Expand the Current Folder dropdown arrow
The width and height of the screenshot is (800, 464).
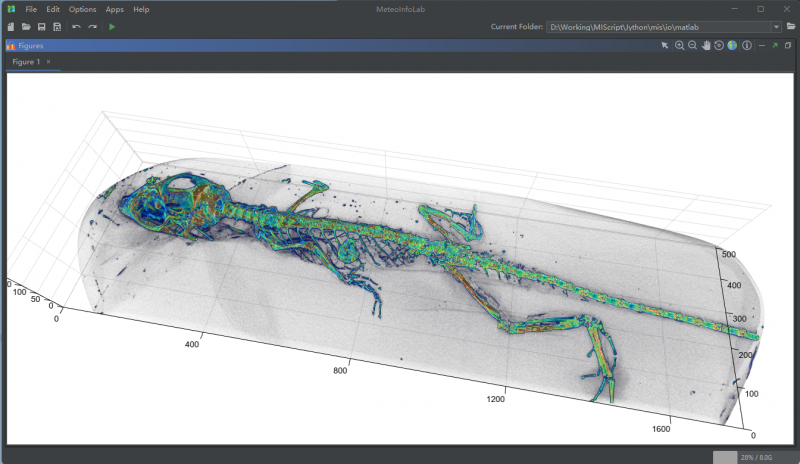776,27
